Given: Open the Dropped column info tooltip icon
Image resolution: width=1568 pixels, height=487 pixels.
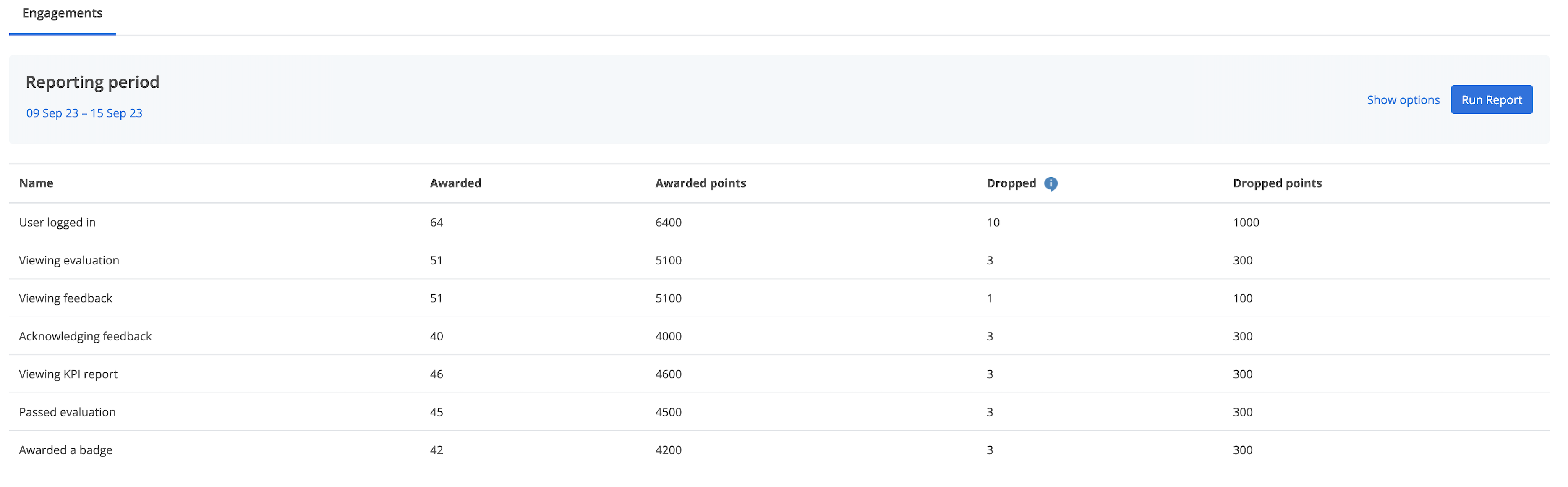Looking at the screenshot, I should point(1051,183).
